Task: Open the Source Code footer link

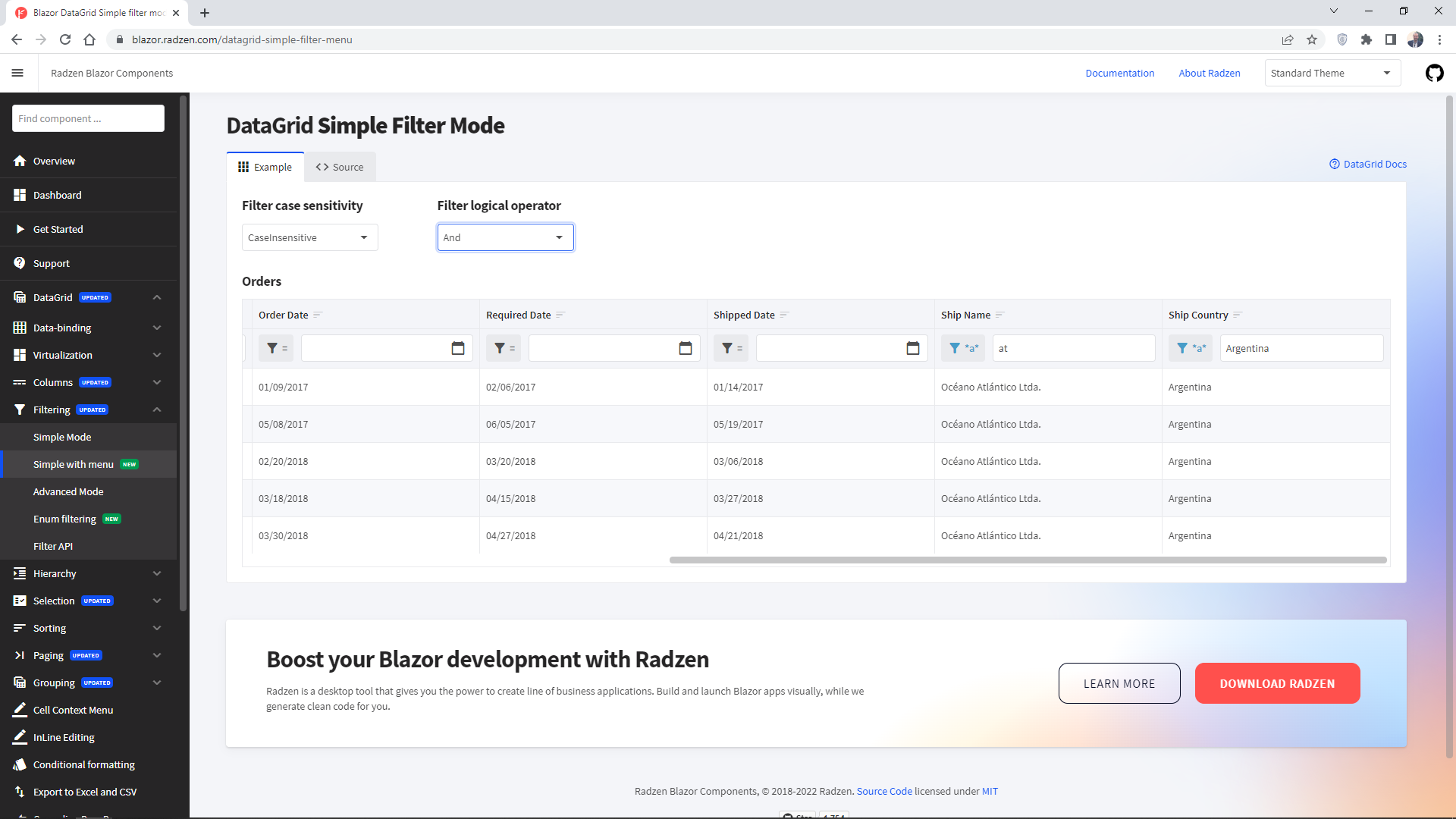Action: pyautogui.click(x=884, y=791)
